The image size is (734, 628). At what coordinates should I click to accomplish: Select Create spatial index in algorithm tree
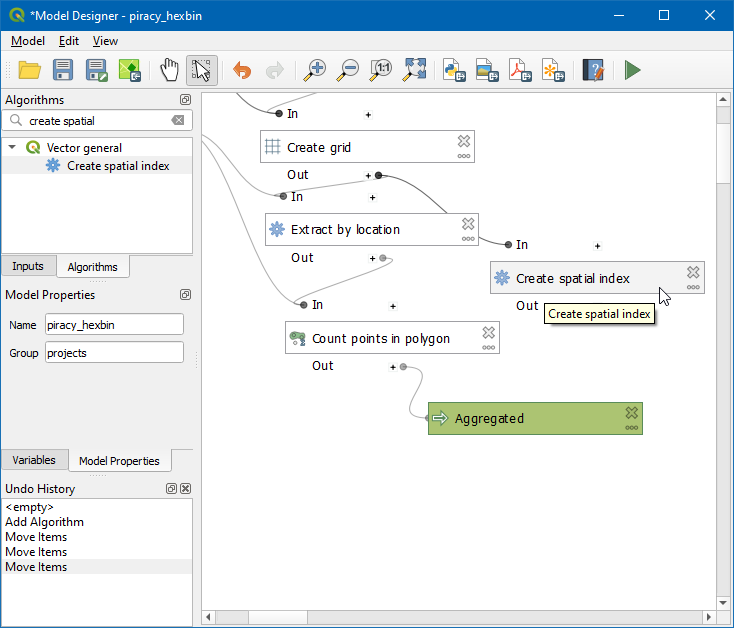point(118,166)
